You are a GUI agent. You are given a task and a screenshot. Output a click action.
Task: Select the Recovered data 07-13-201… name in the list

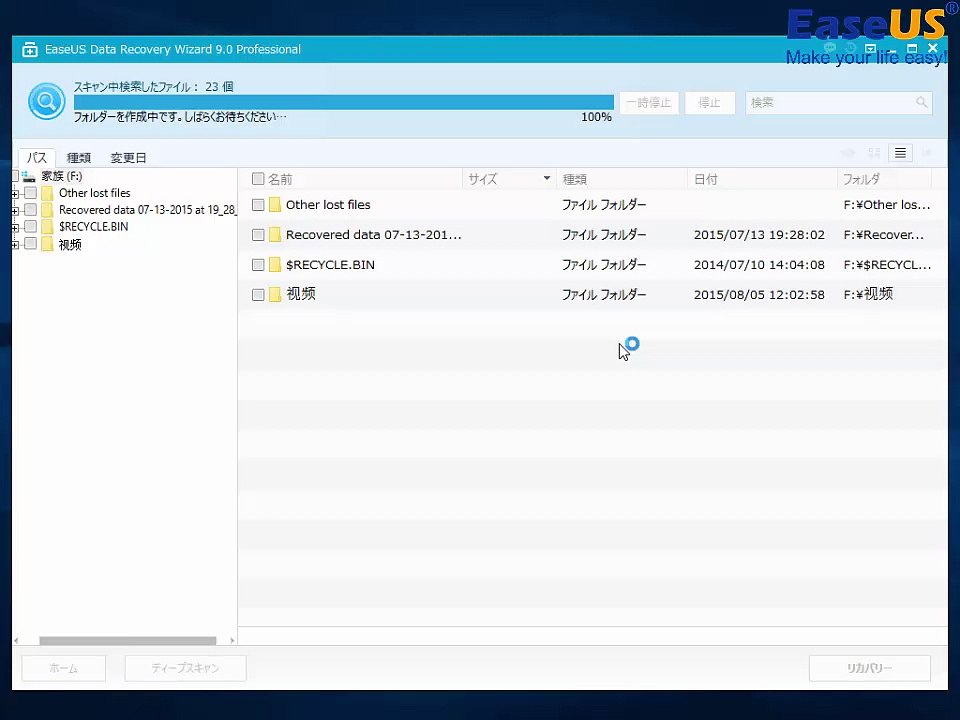[x=373, y=234]
